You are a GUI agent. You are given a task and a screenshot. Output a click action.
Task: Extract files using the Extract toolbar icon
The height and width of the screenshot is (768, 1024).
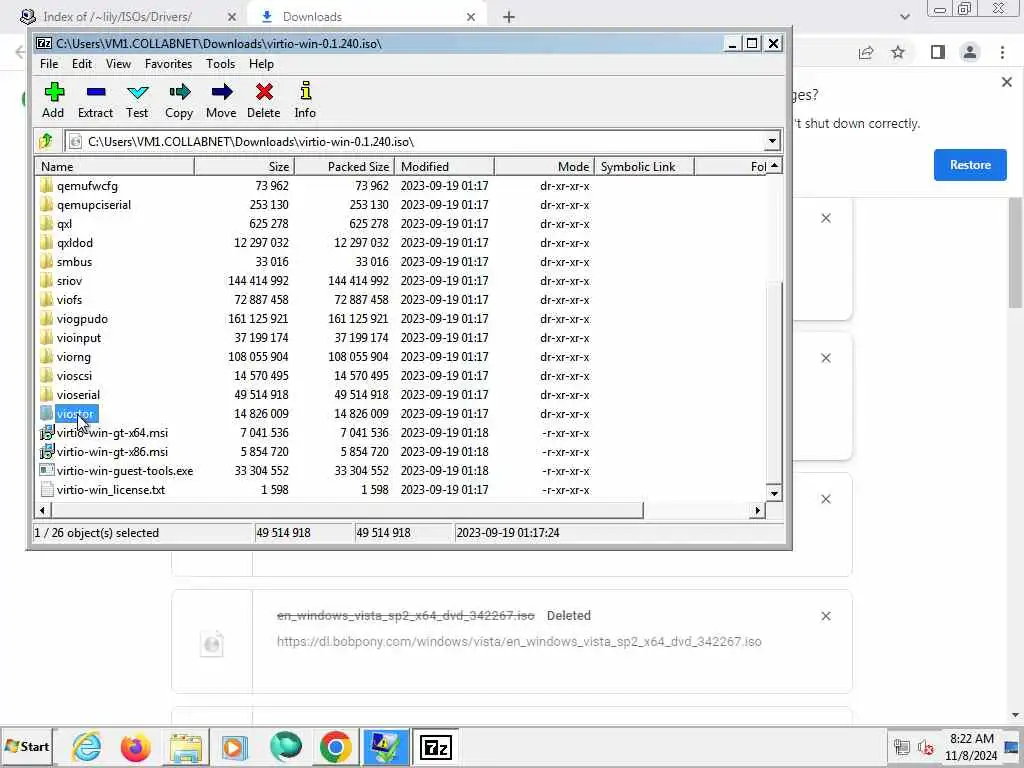95,100
